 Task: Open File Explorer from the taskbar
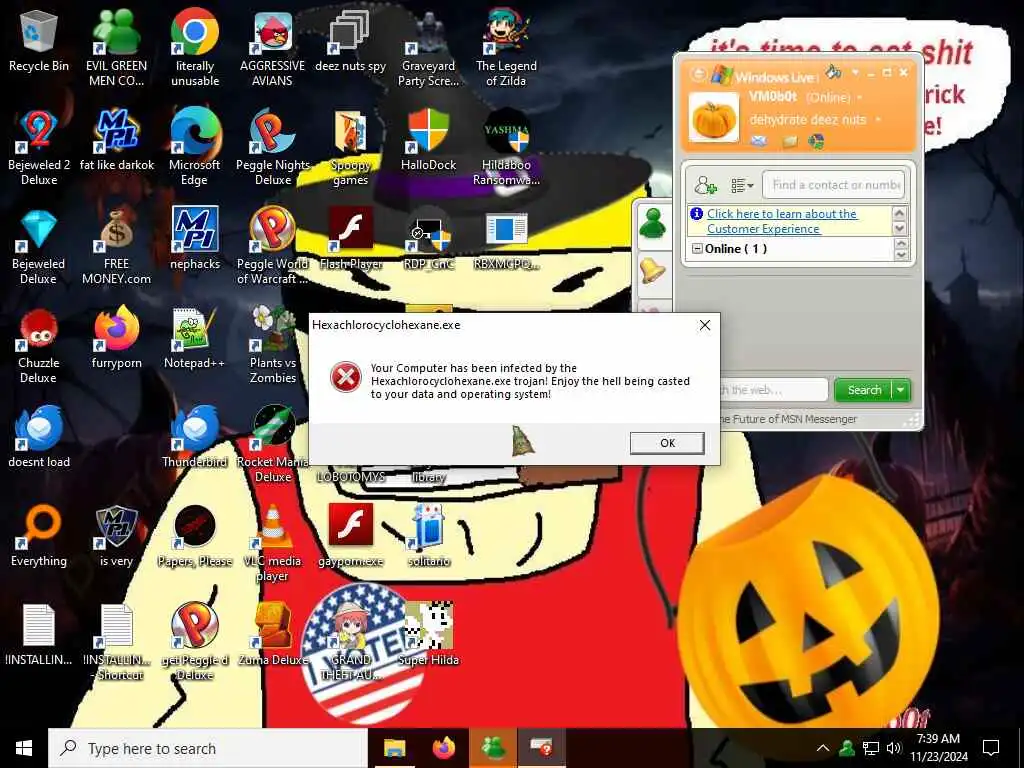point(394,748)
